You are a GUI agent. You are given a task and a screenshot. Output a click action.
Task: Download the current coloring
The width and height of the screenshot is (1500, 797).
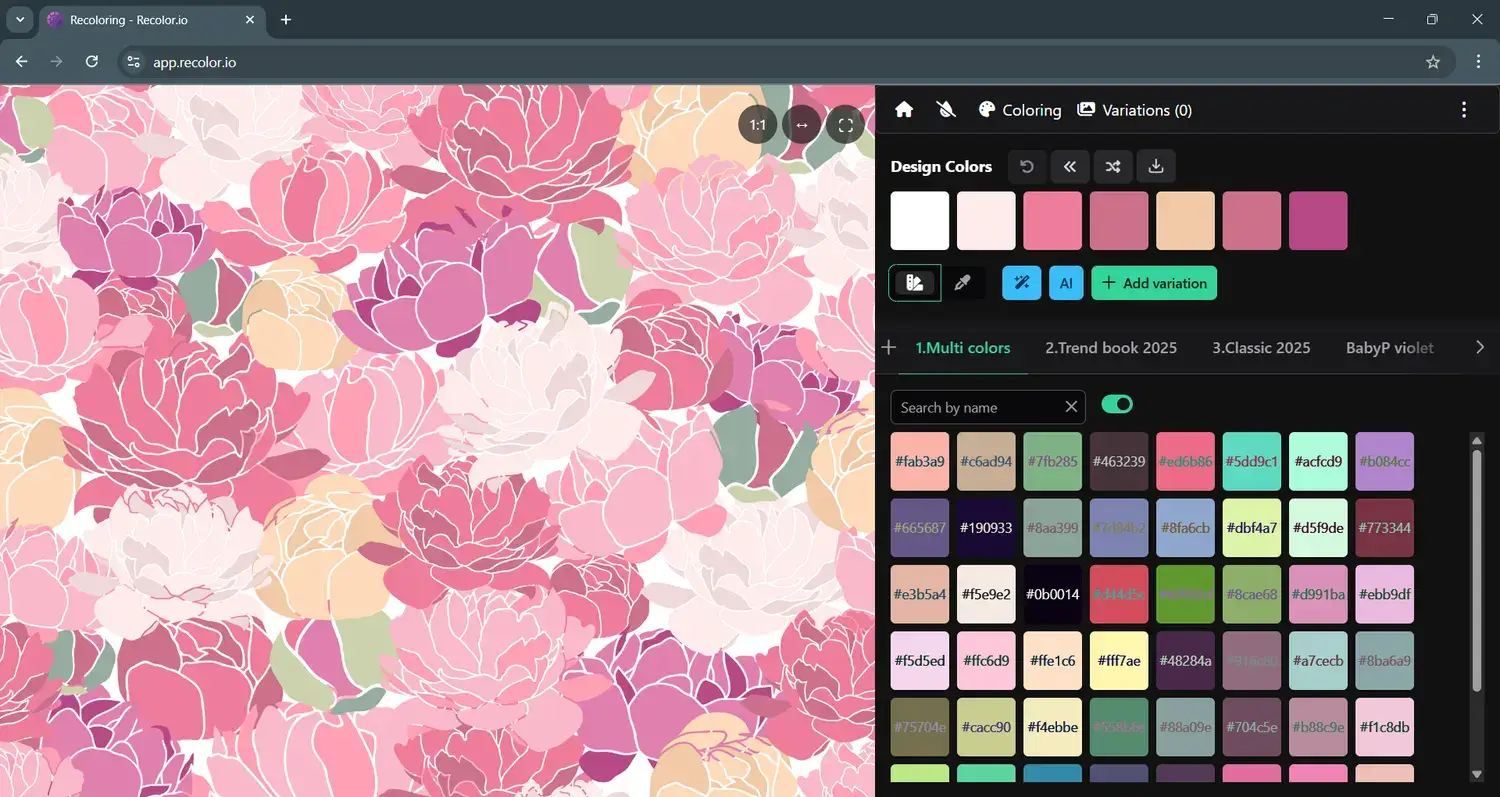pos(1156,166)
